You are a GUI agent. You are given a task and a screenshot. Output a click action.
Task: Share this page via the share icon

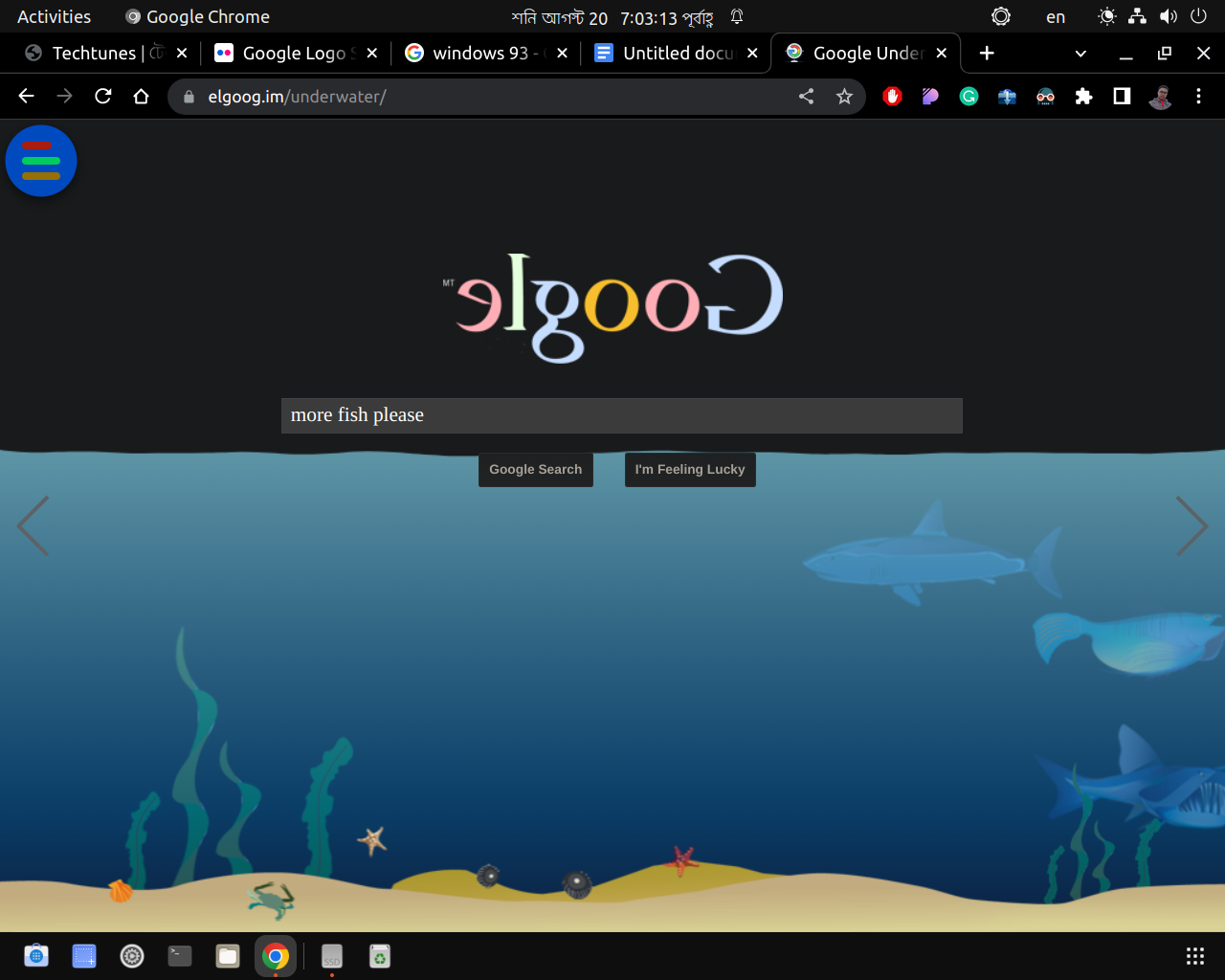click(807, 96)
